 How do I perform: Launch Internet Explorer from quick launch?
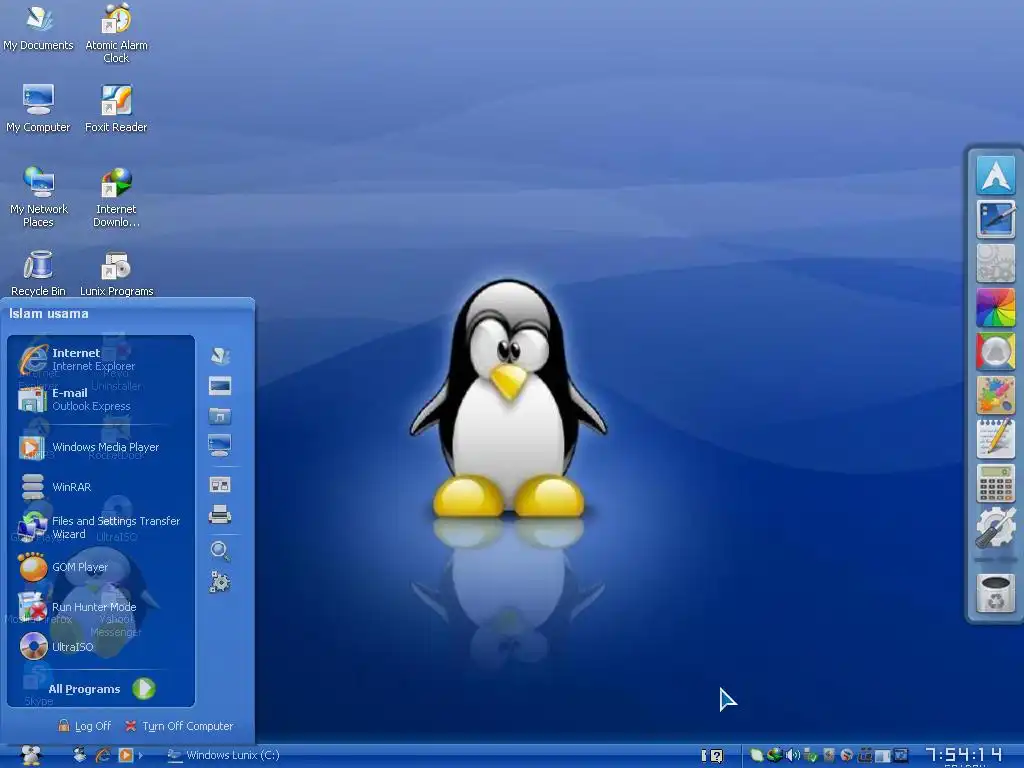[x=103, y=755]
